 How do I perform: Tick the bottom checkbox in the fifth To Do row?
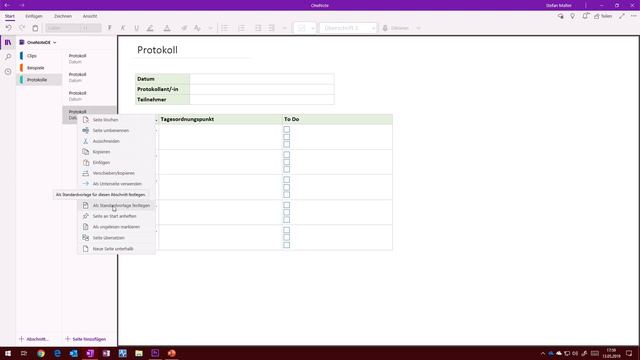click(x=287, y=245)
